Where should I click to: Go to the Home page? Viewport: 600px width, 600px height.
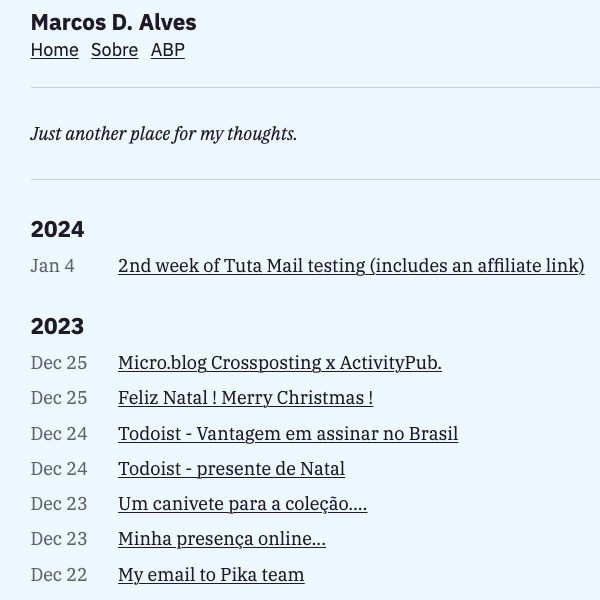54,50
